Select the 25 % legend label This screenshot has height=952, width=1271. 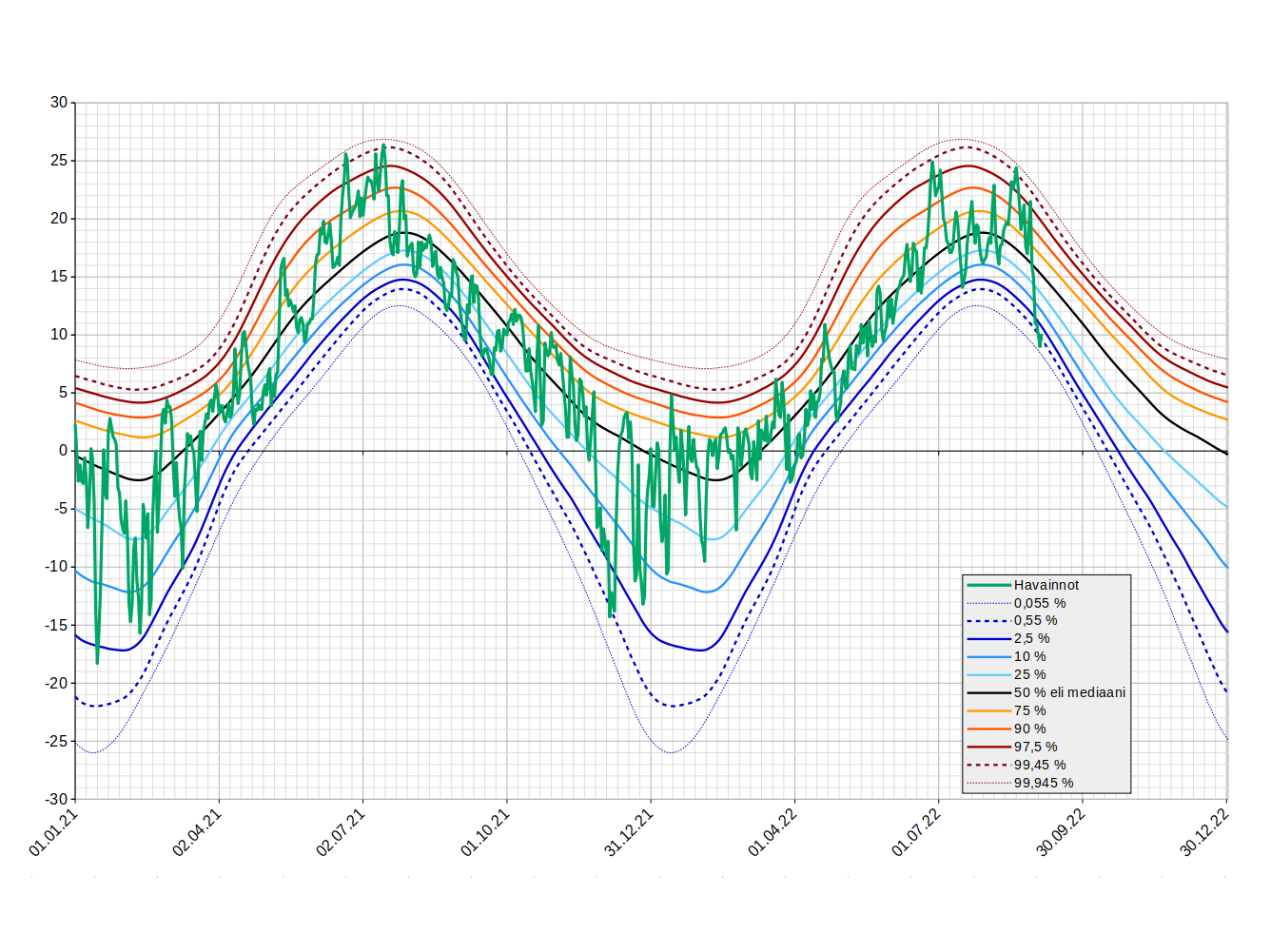[1029, 675]
